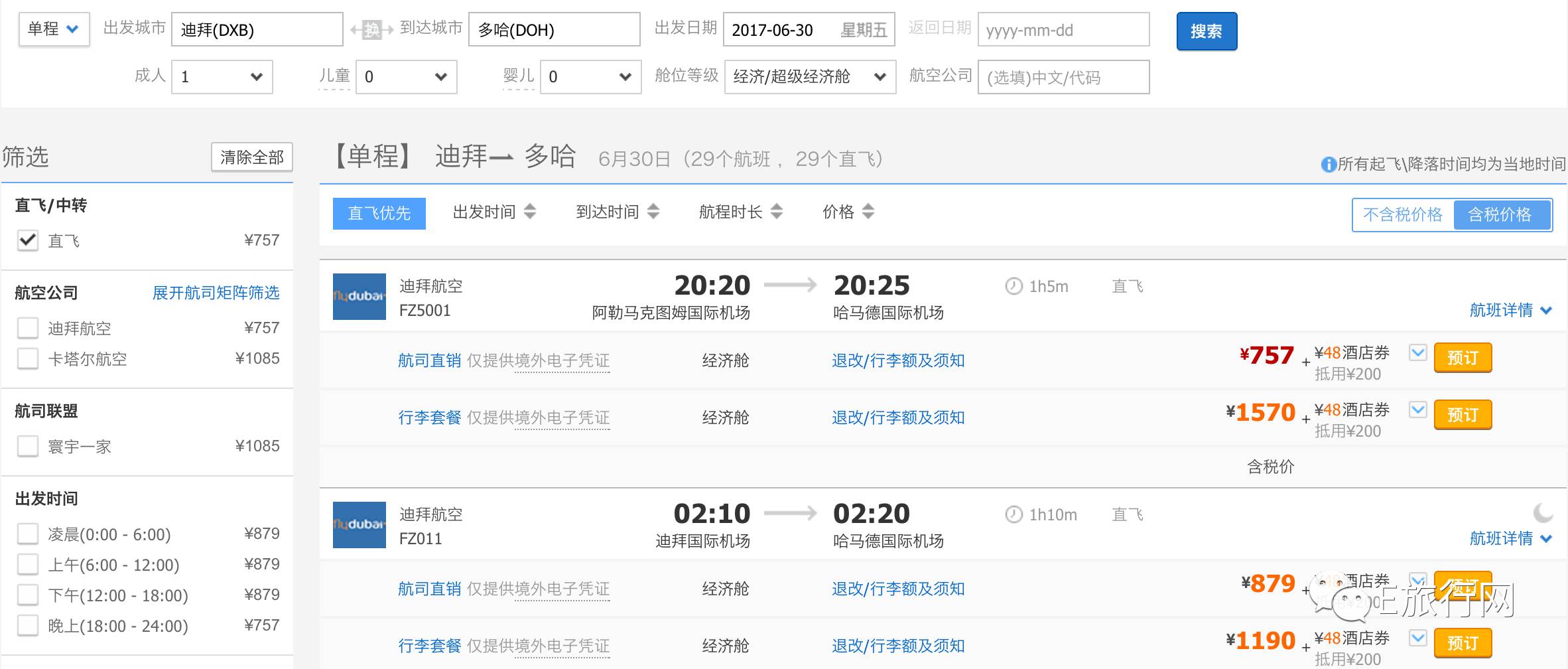Screen dimensions: 1568x669
Task: Click the sort arrows beside 出发时间
Action: 529,212
